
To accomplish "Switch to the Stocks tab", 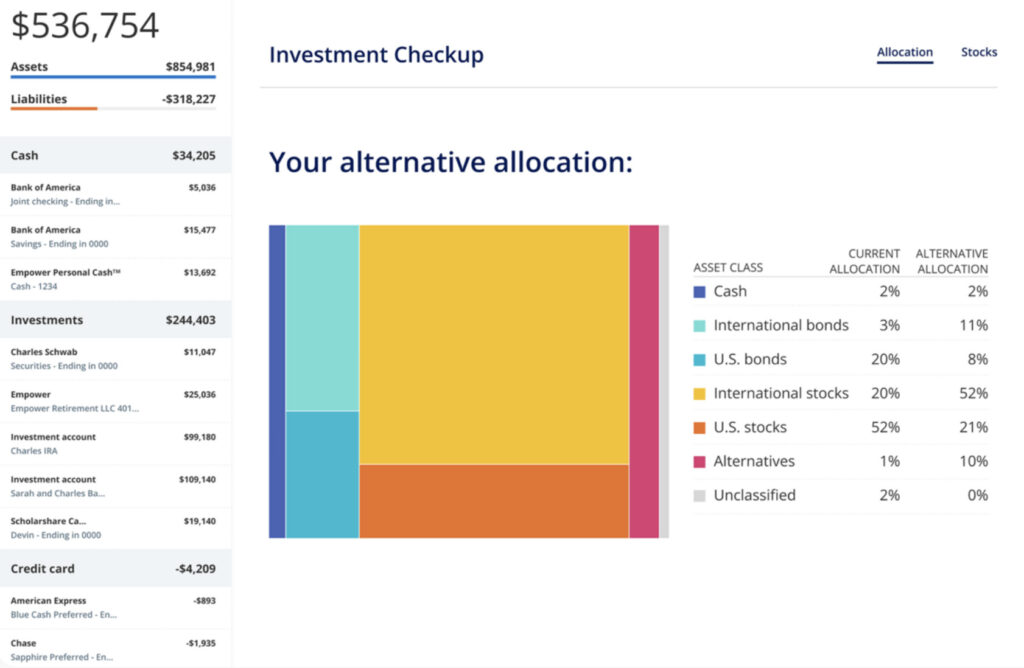I will 978,52.
